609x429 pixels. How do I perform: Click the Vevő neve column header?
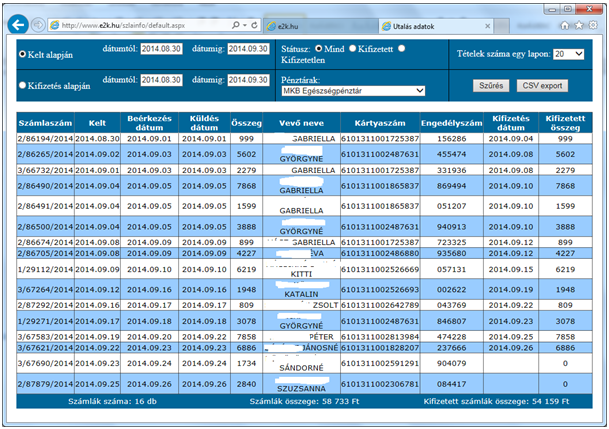click(x=301, y=123)
